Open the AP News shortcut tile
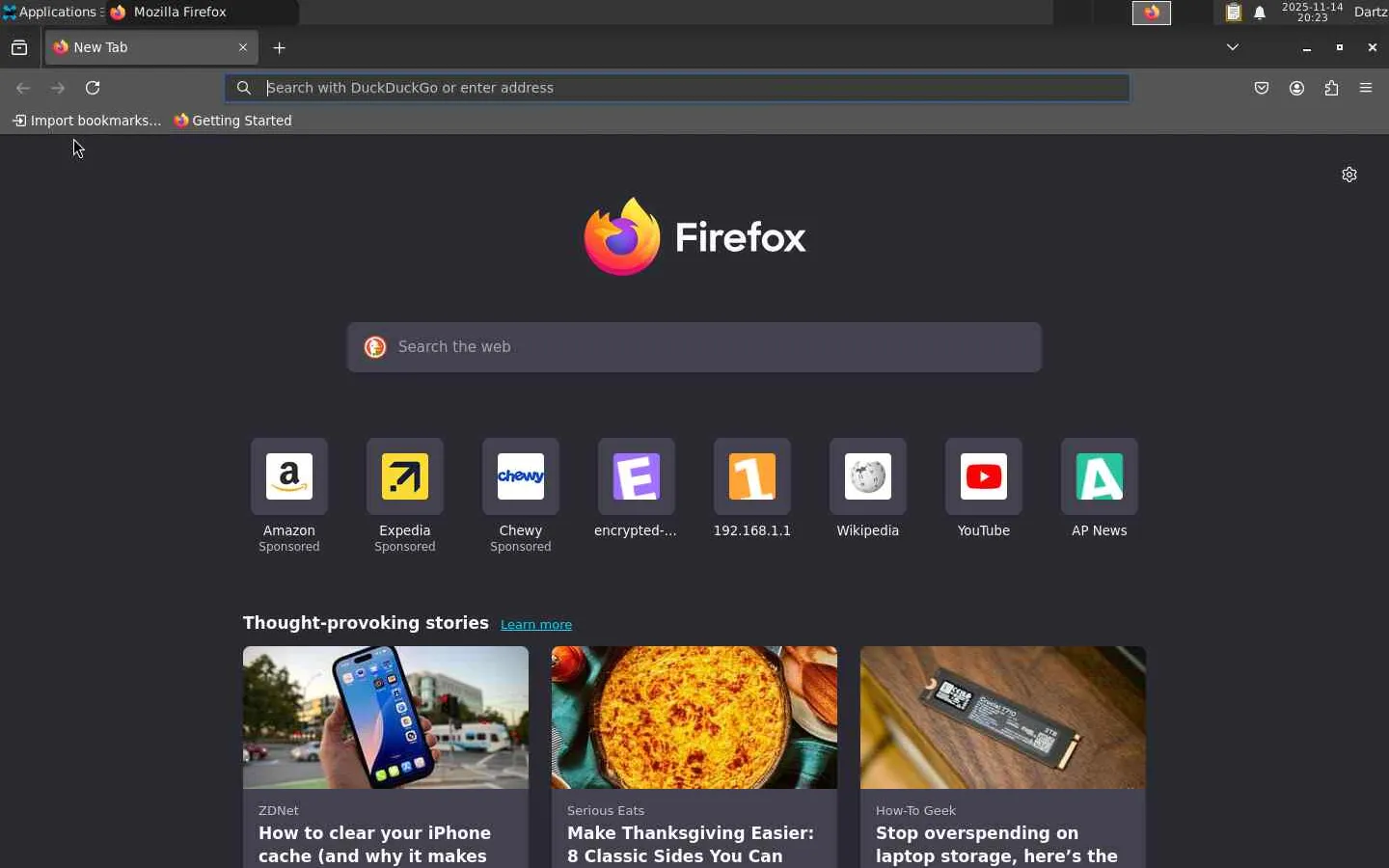 pos(1100,477)
